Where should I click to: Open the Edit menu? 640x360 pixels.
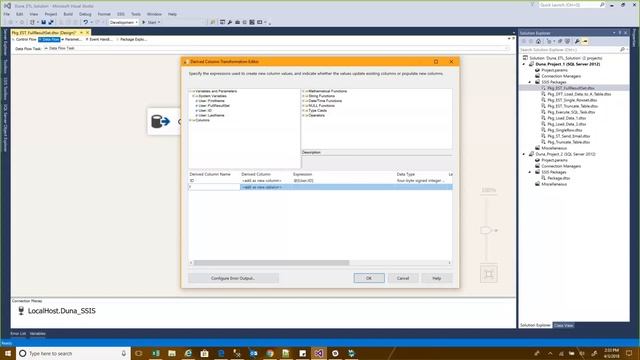pyautogui.click(x=20, y=14)
